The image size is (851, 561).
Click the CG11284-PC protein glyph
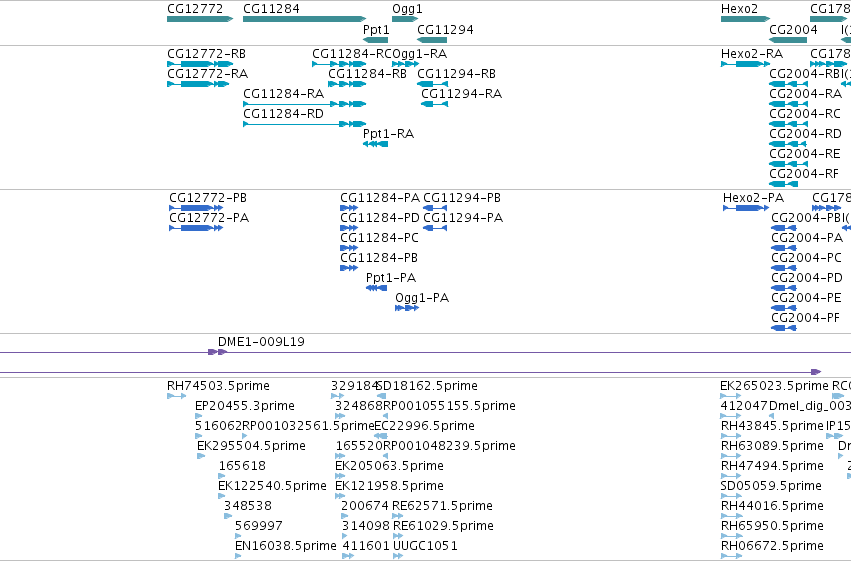349,248
